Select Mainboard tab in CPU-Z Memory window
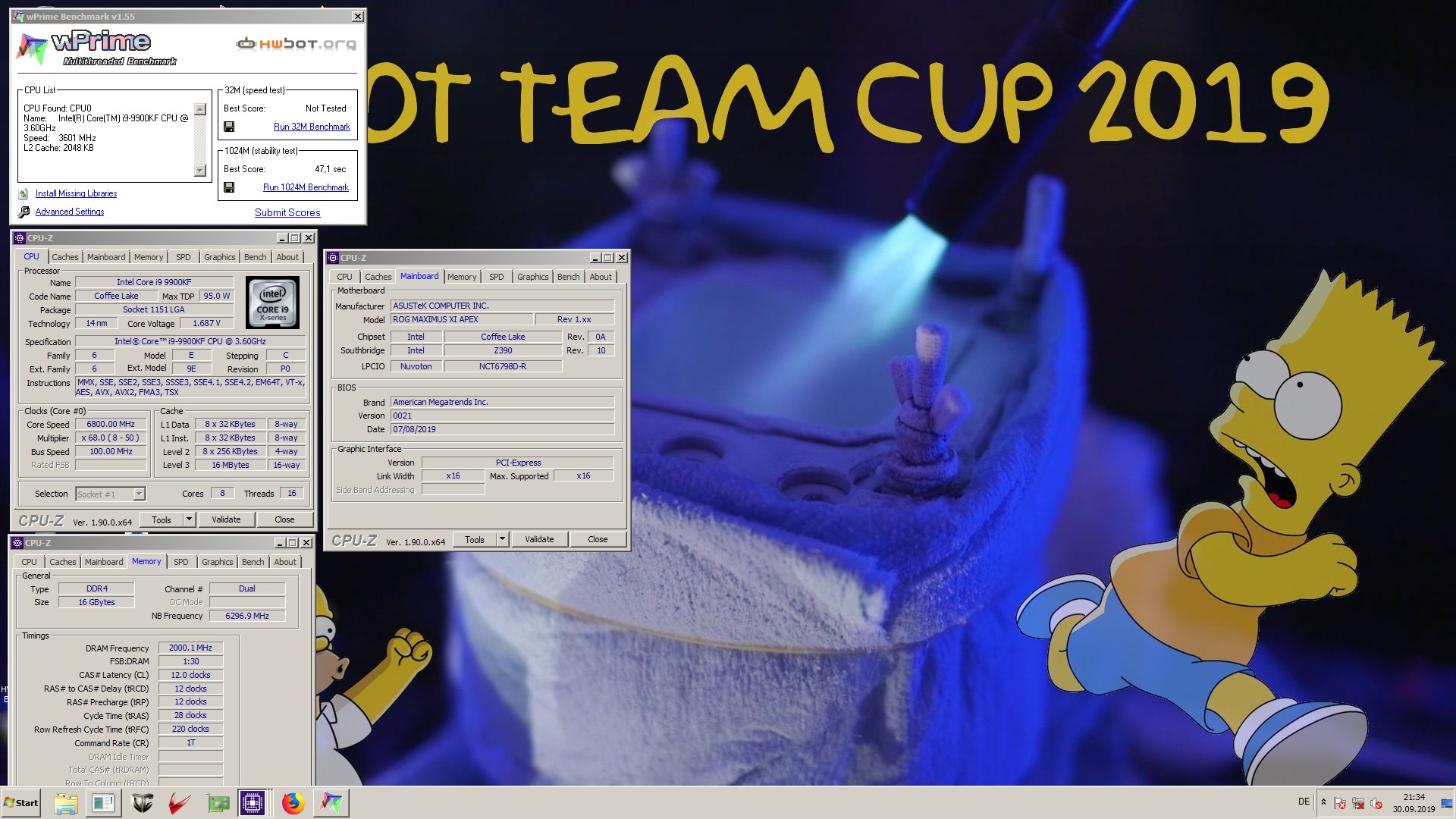 click(104, 562)
